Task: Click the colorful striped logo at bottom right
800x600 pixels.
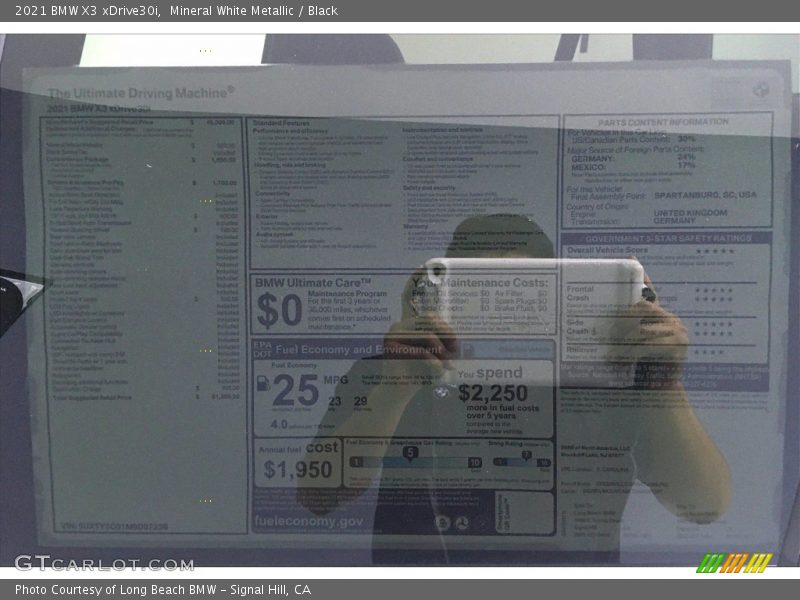Action: coord(735,563)
